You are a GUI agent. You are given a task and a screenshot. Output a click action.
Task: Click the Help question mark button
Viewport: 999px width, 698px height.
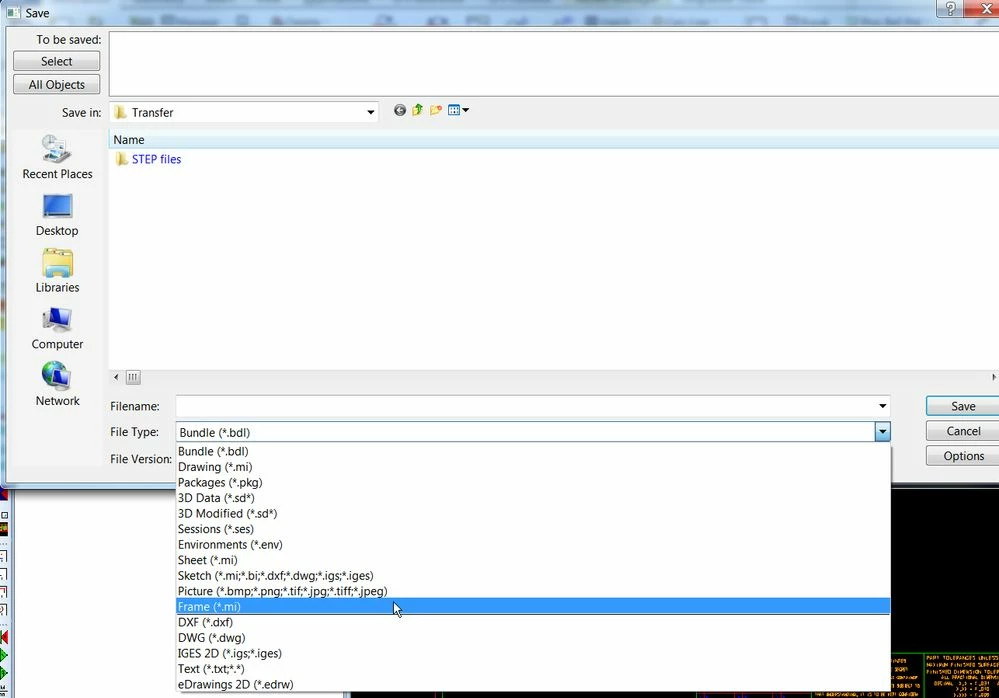950,8
